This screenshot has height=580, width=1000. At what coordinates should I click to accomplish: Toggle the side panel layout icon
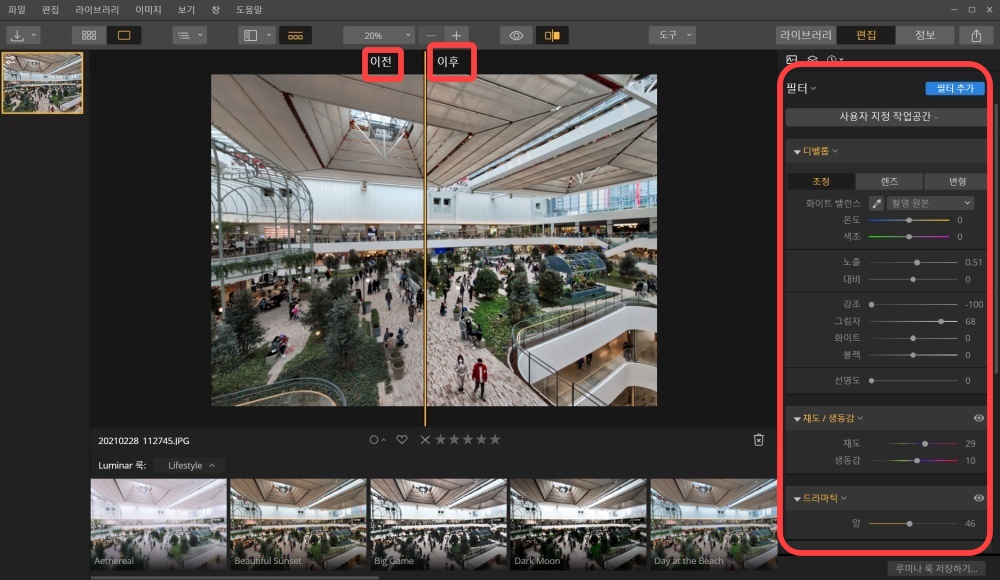[x=251, y=35]
